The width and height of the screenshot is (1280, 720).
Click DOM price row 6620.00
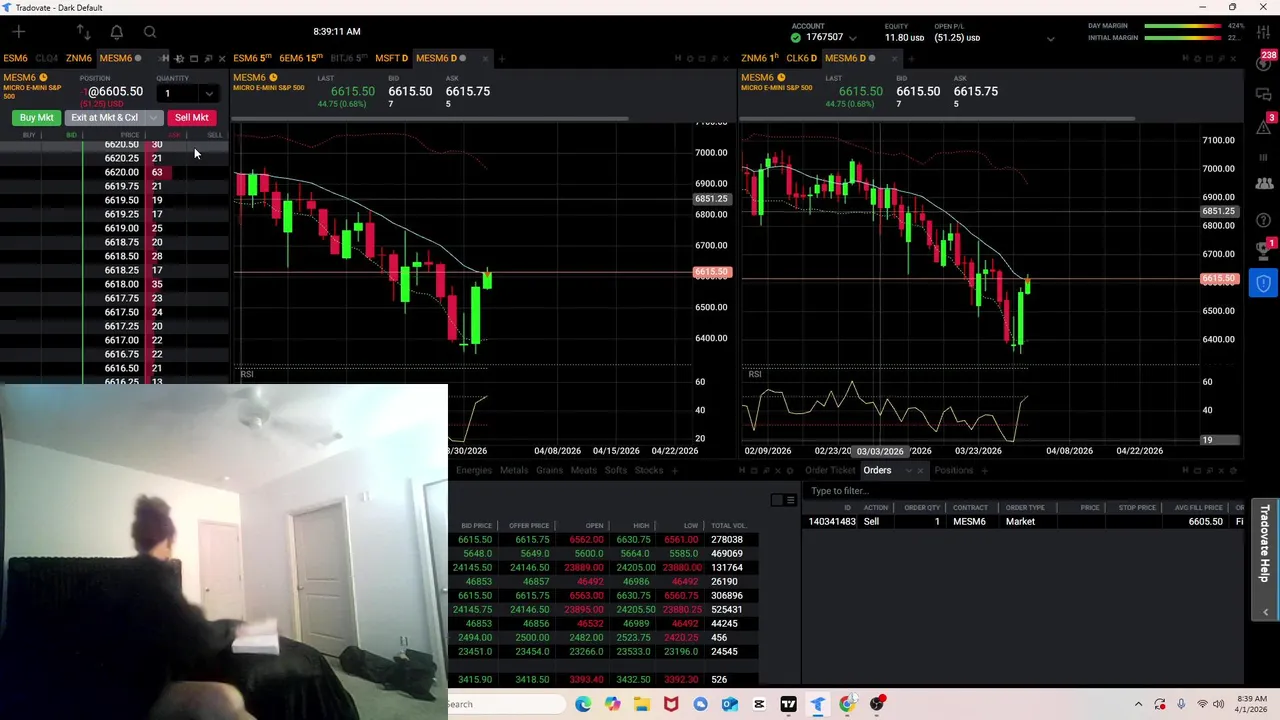click(114, 172)
